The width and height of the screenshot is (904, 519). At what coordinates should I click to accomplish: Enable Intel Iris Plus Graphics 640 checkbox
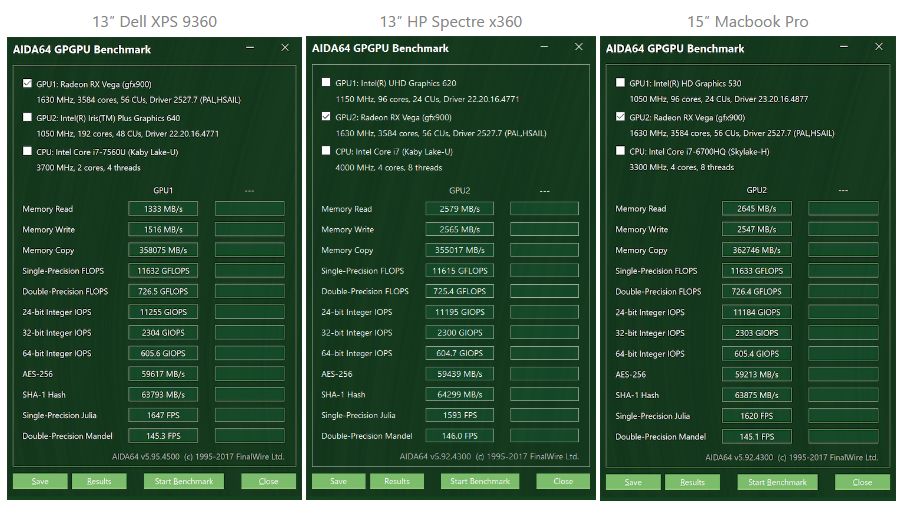tap(27, 117)
